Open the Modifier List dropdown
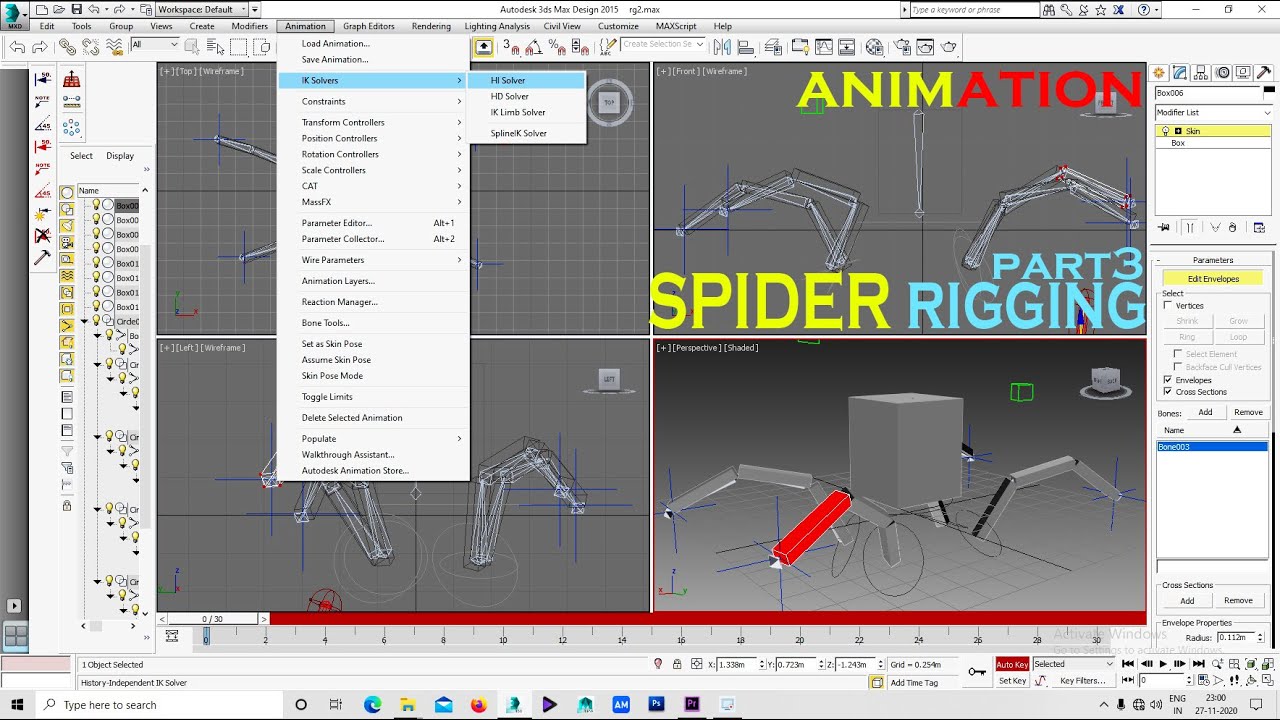 [x=1213, y=113]
